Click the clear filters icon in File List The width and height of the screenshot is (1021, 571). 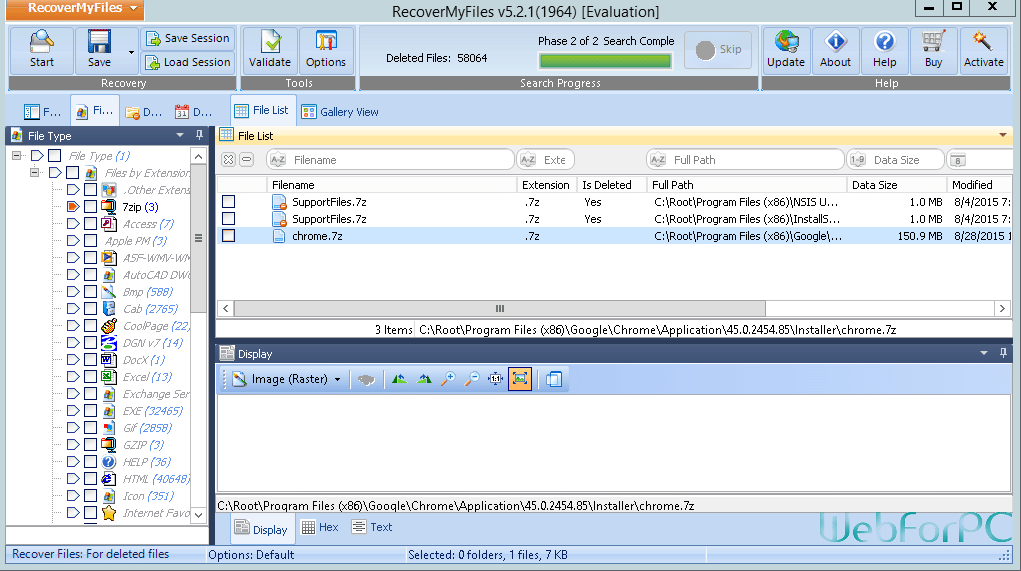228,160
